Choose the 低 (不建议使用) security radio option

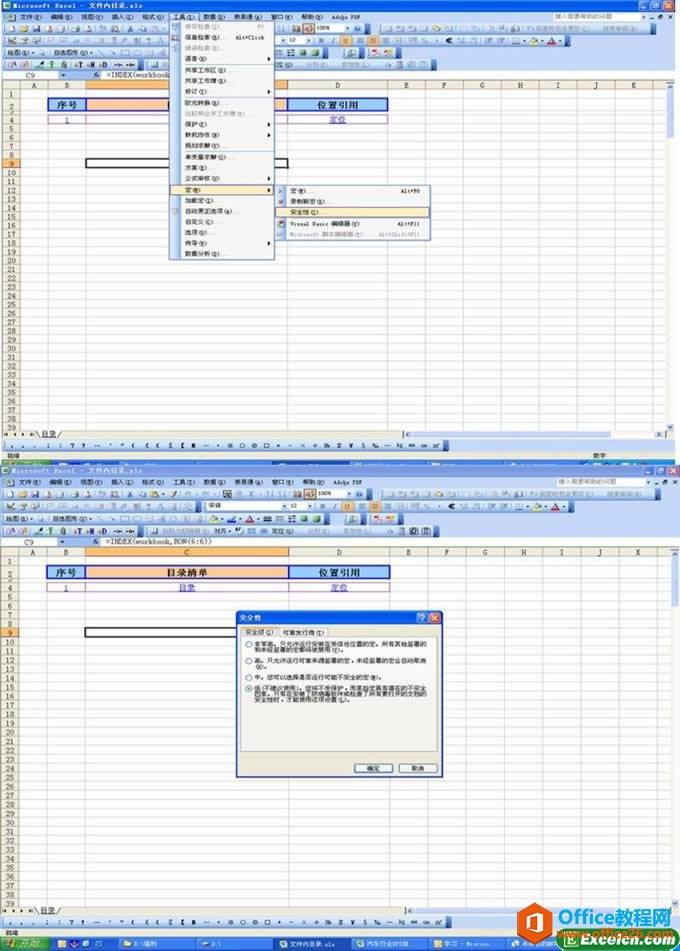(x=249, y=688)
